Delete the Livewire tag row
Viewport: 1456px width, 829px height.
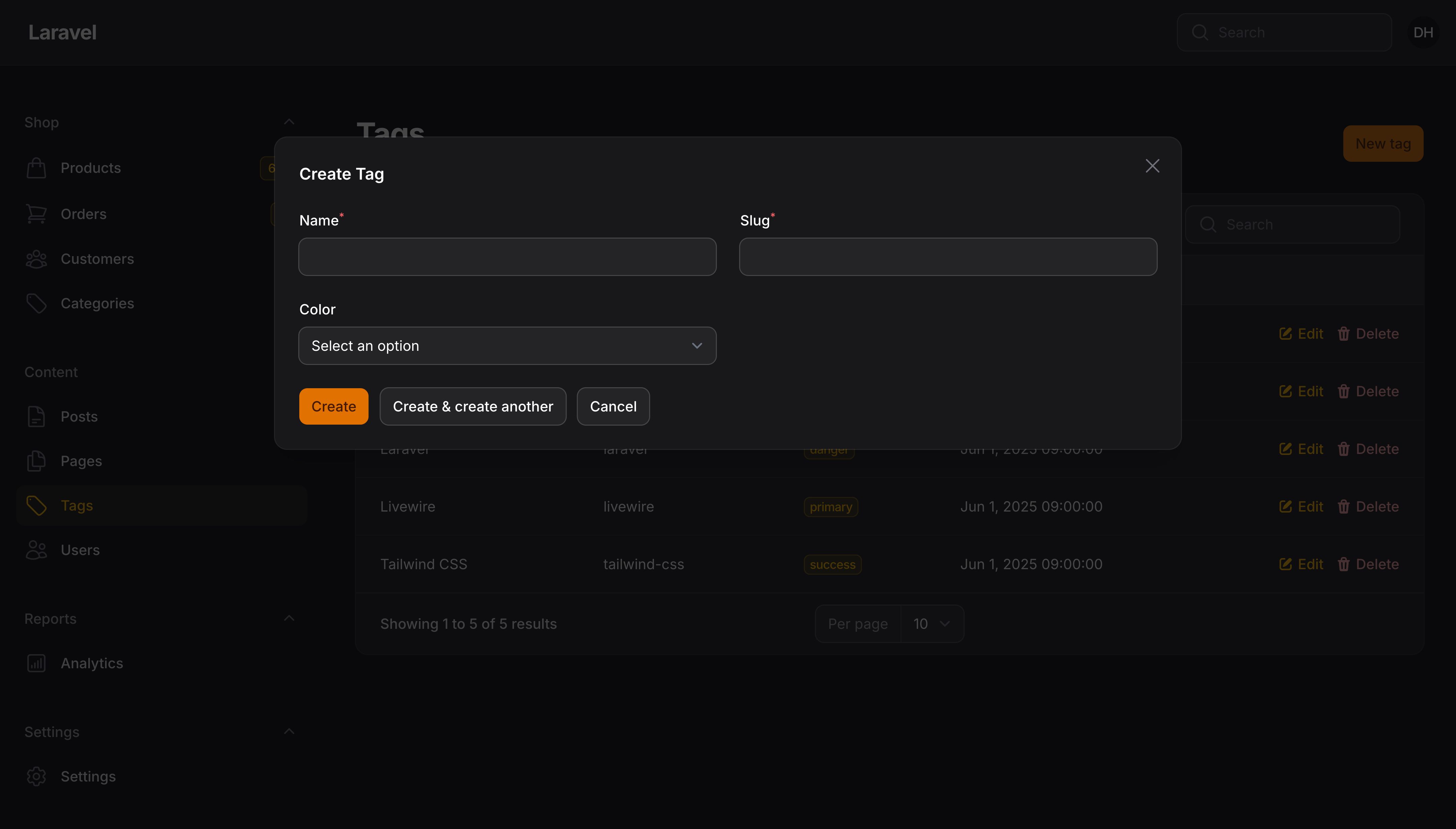(x=1368, y=507)
